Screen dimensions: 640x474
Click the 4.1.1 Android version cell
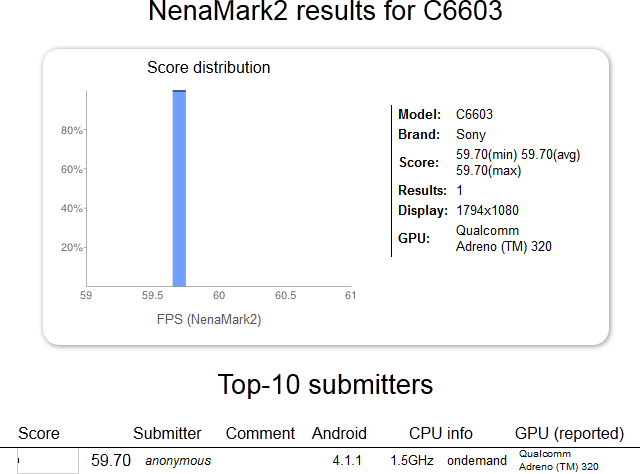click(347, 461)
